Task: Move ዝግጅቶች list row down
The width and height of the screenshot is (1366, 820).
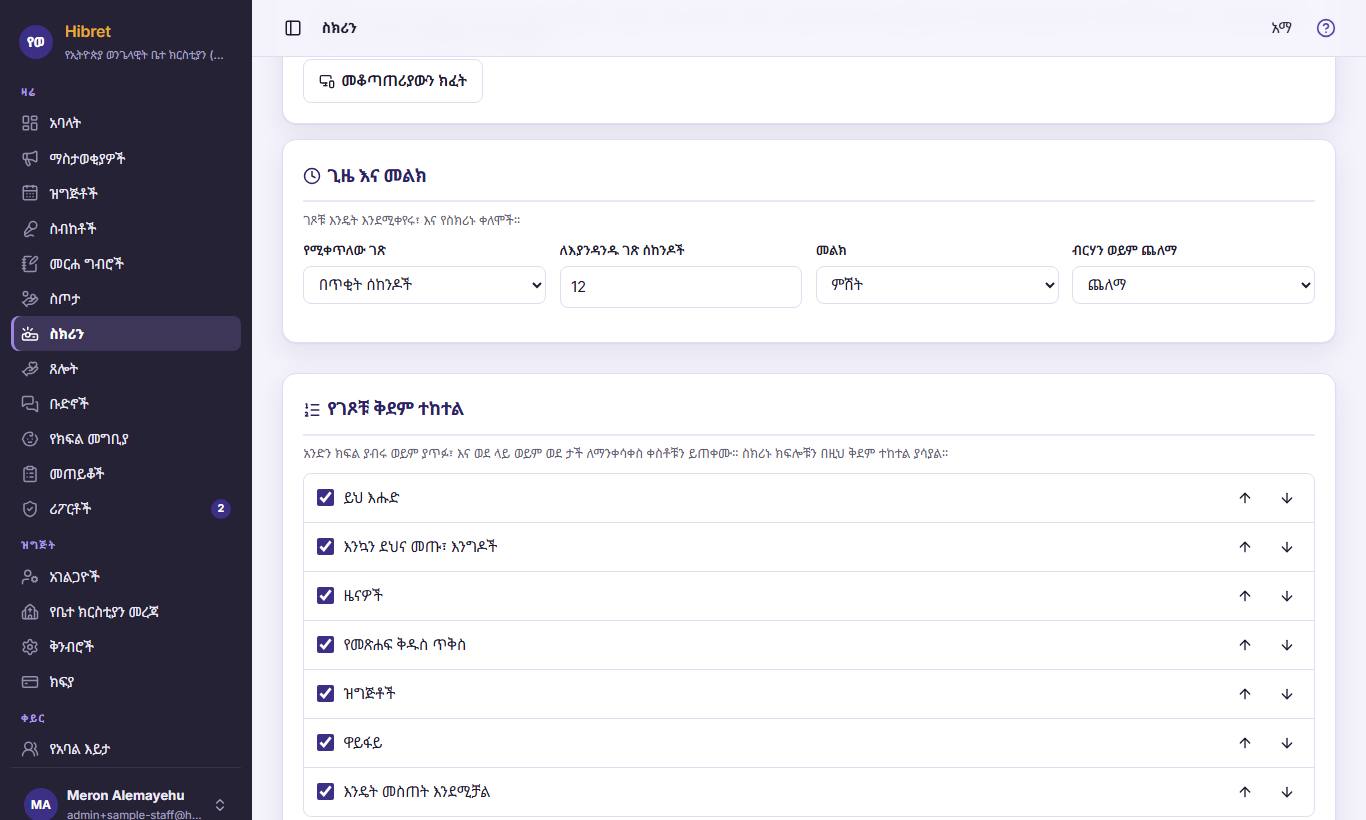Action: pos(1287,694)
